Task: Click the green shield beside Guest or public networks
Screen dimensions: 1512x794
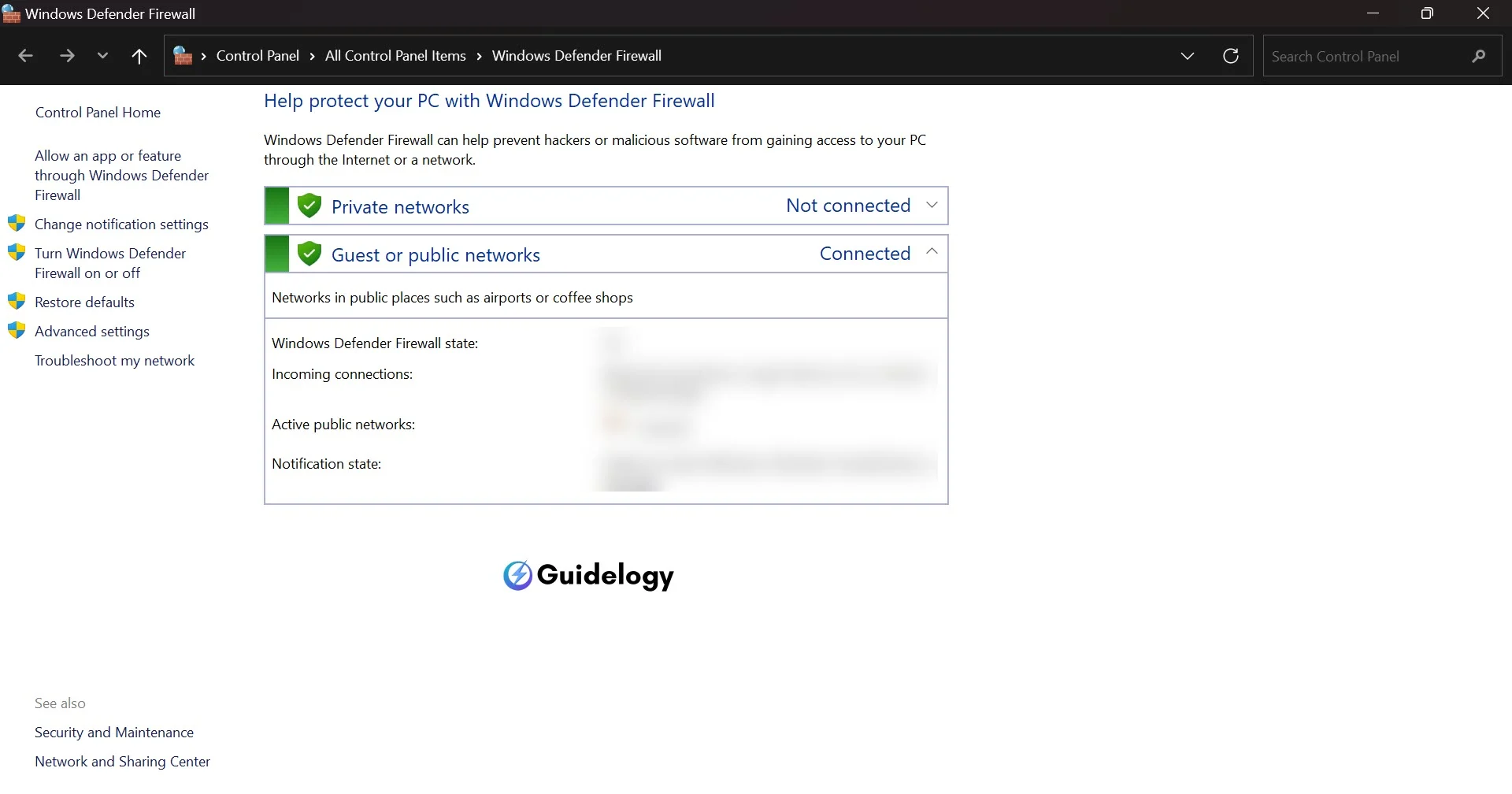Action: pyautogui.click(x=309, y=254)
